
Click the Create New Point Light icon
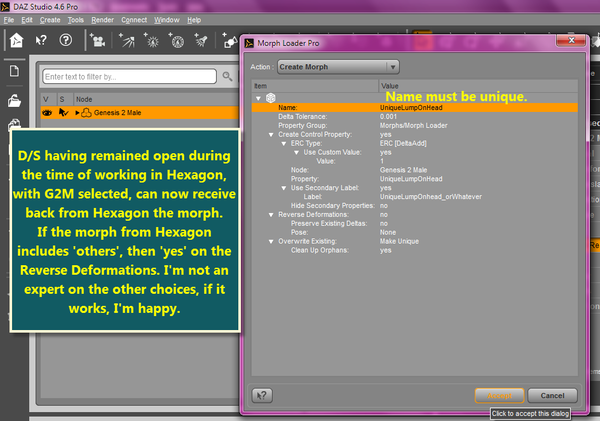tap(152, 40)
